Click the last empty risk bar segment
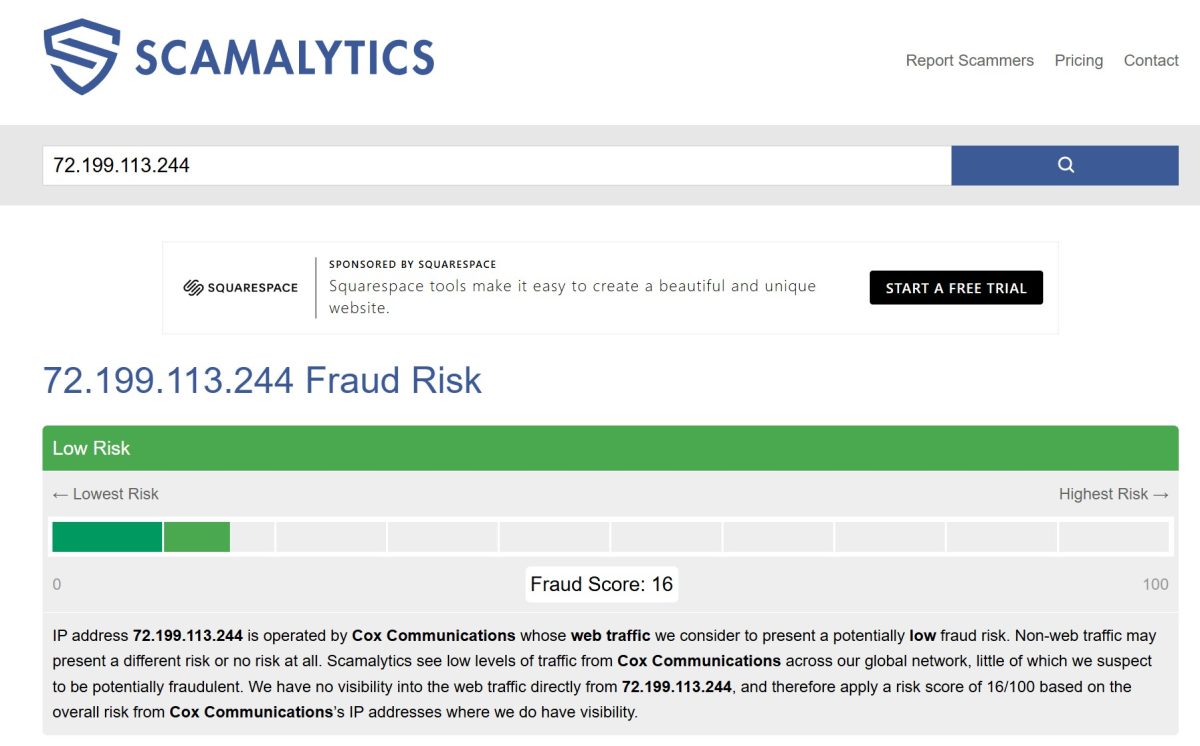1200x746 pixels. tap(1113, 537)
